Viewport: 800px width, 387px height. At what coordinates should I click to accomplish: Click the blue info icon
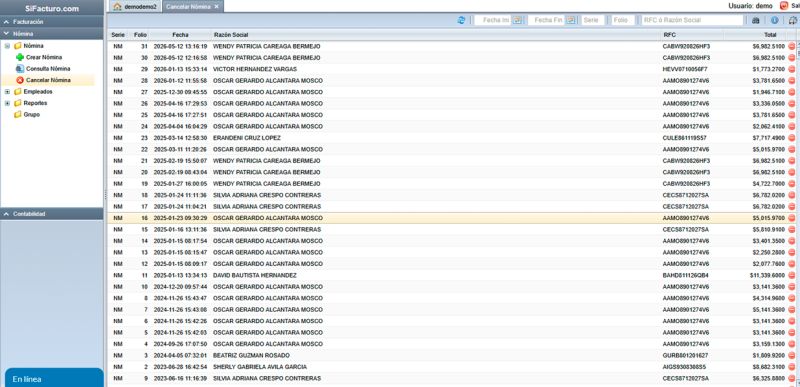pos(774,20)
